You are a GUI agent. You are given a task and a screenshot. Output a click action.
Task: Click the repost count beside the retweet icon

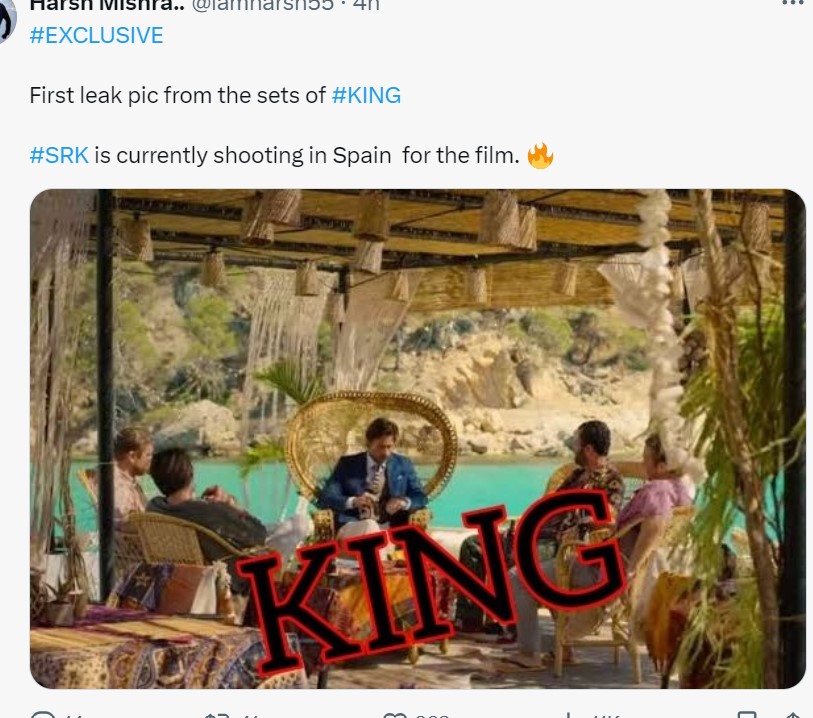[x=250, y=714]
